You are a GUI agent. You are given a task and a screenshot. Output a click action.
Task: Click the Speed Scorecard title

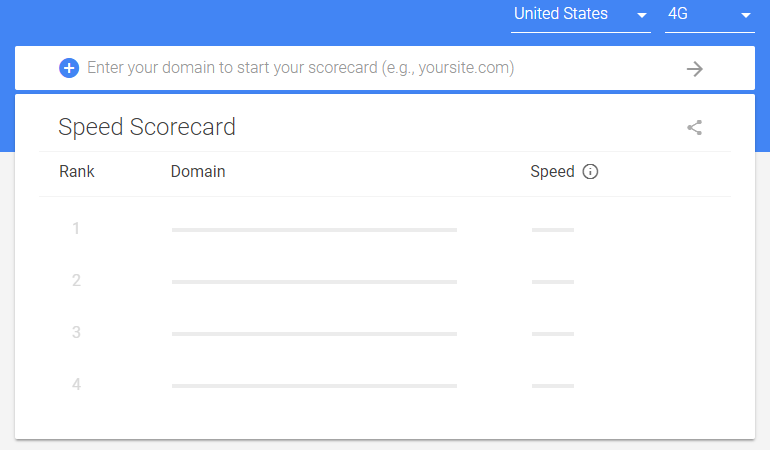click(x=147, y=127)
